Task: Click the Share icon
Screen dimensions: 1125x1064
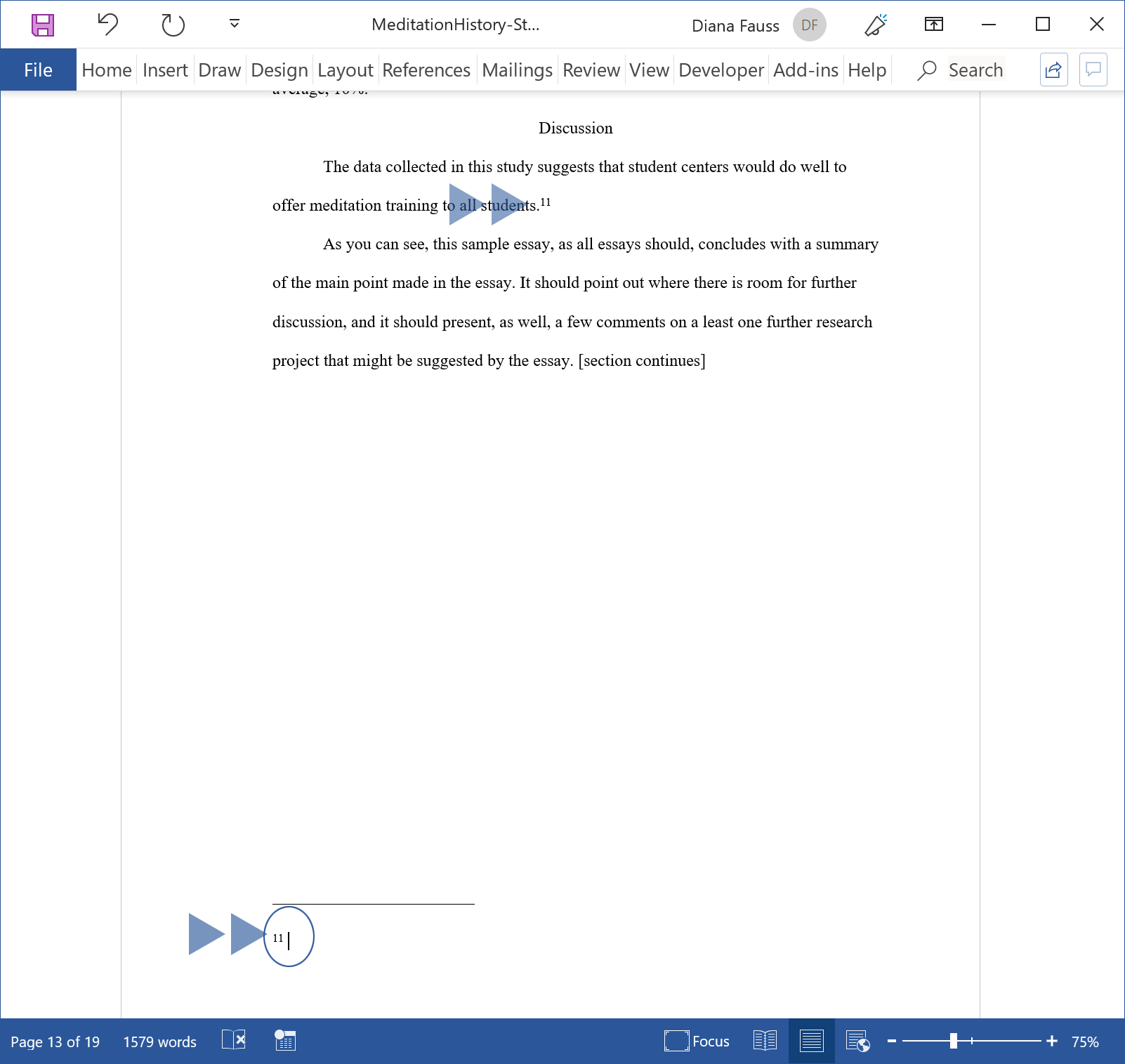Action: (x=1053, y=70)
